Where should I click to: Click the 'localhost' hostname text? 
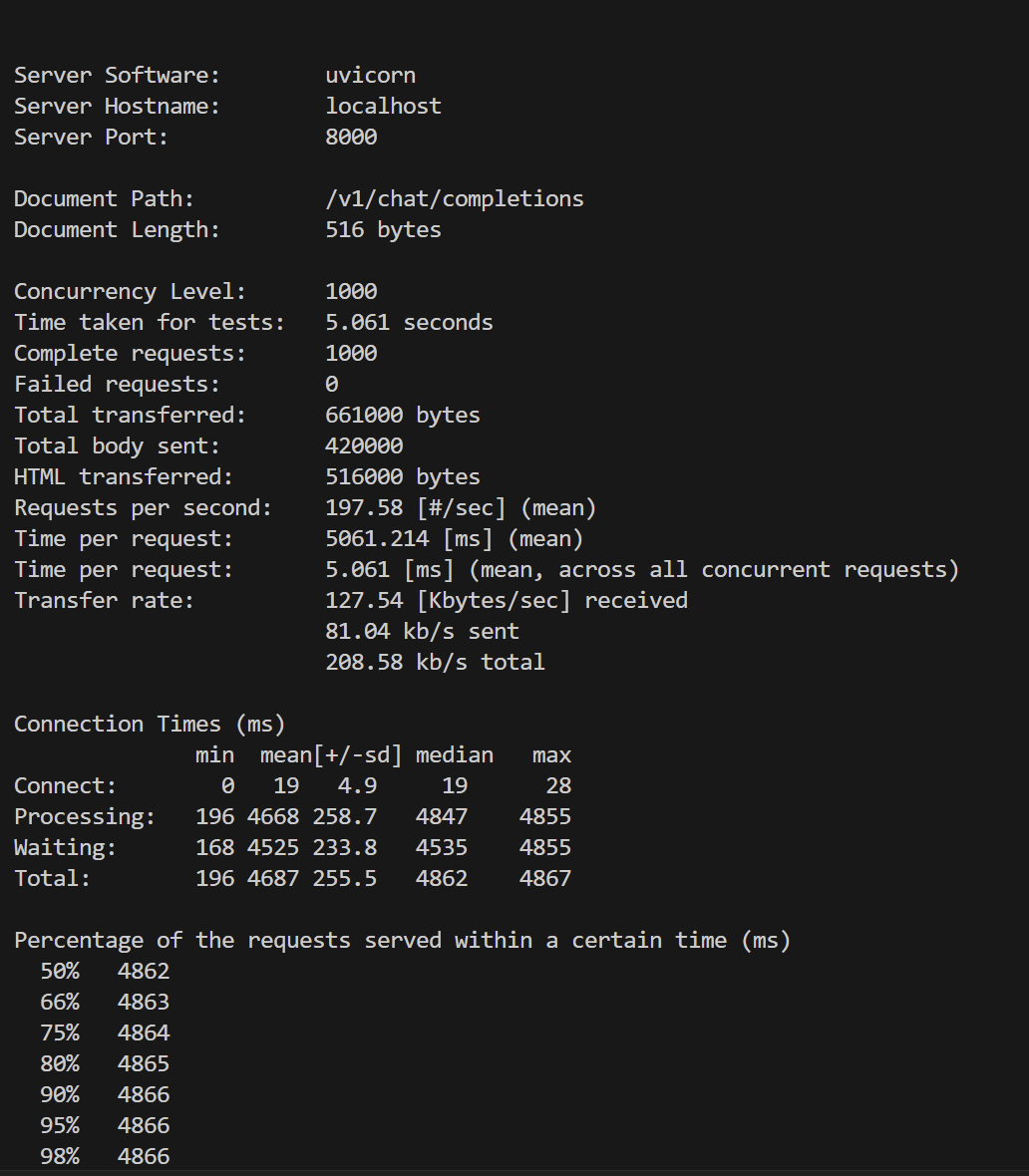(383, 107)
